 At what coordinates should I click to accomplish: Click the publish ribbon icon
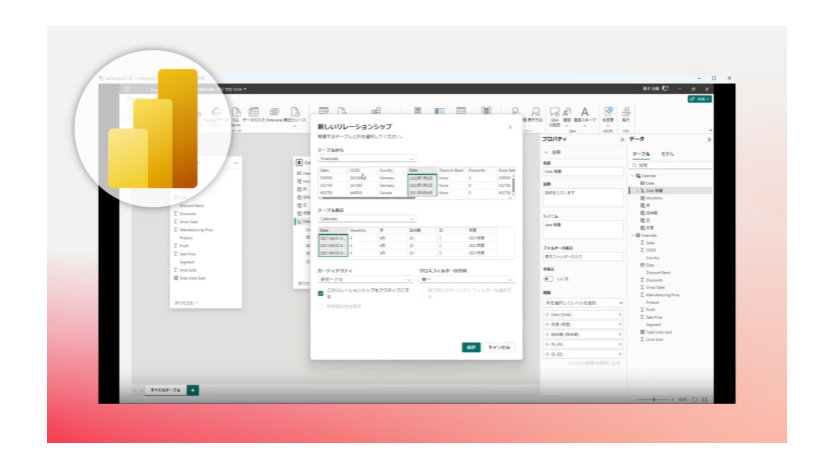coord(626,114)
